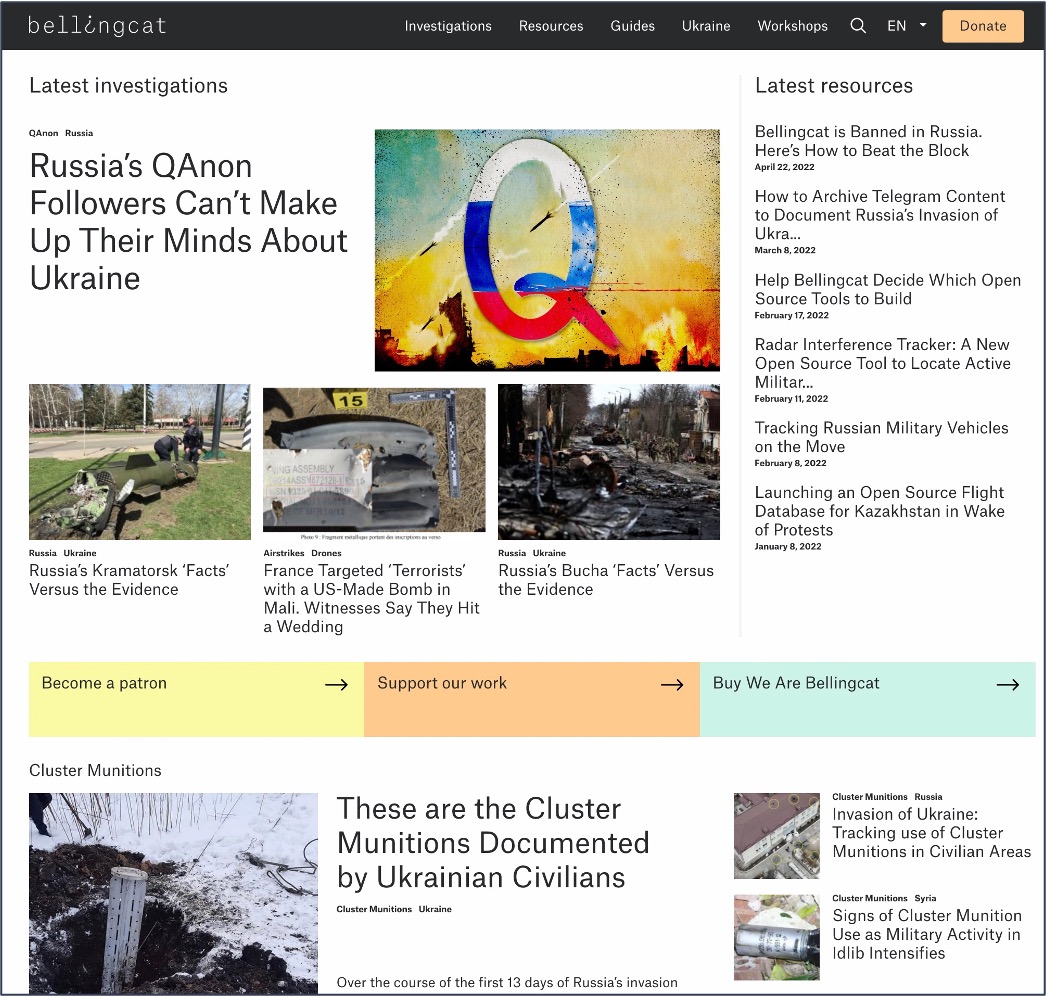Screen dimensions: 1046x996
Task: Click the QAnon tag above main headline
Action: point(43,133)
